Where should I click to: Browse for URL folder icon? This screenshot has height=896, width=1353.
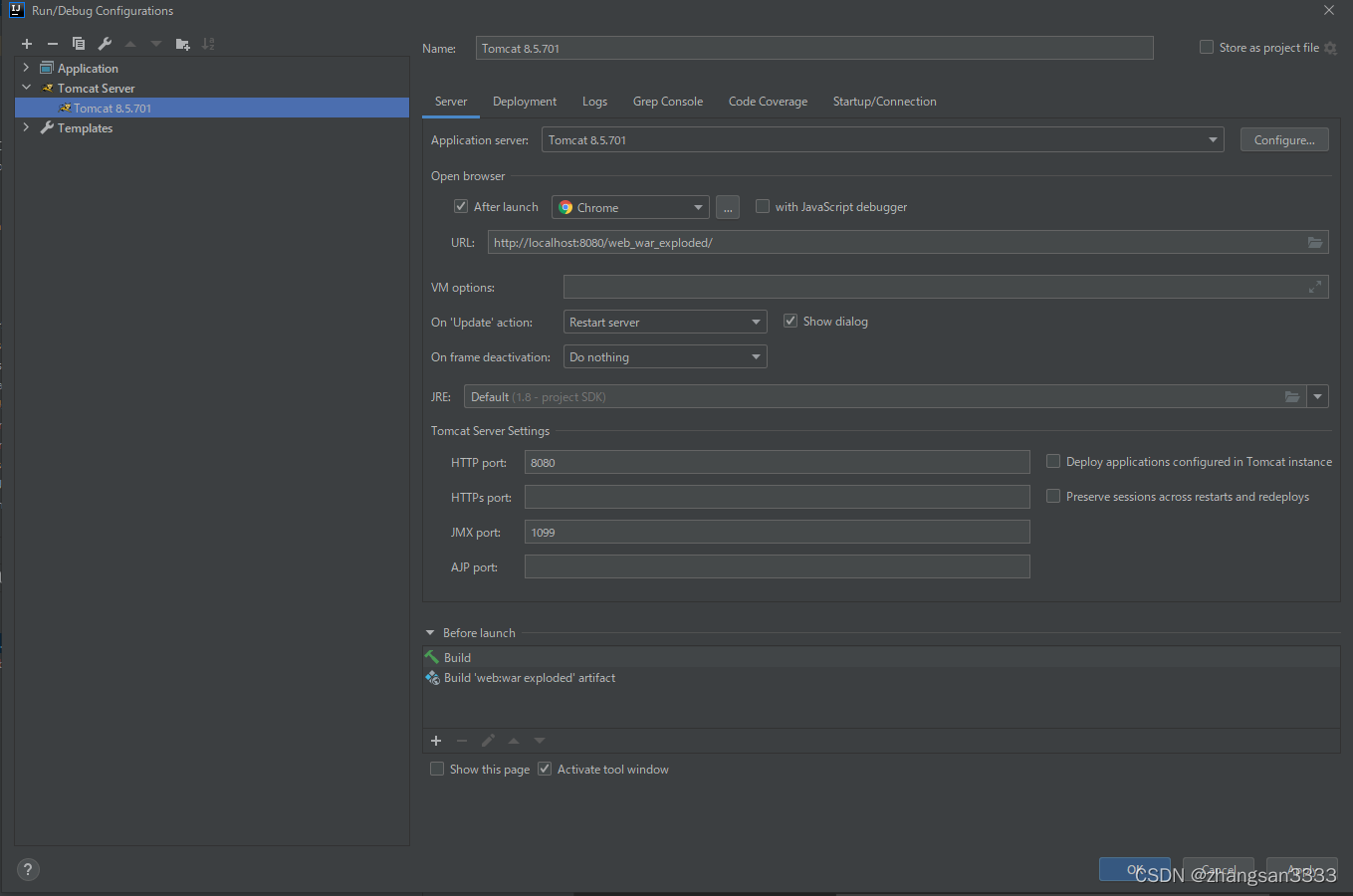[1315, 242]
